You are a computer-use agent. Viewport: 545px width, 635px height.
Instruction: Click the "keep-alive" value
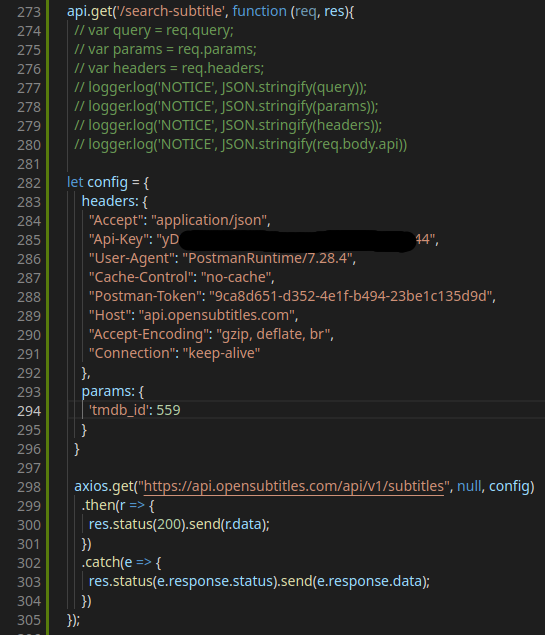pos(221,354)
